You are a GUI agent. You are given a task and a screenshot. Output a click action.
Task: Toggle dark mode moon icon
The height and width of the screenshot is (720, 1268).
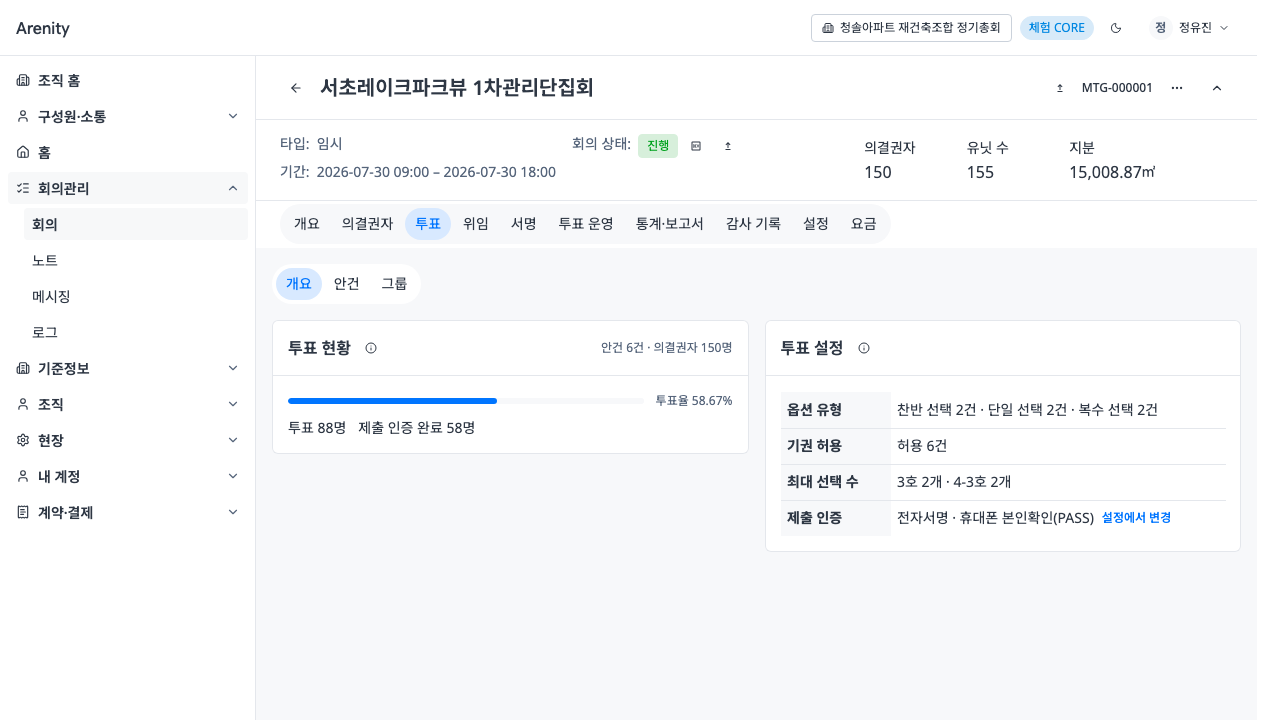1116,28
